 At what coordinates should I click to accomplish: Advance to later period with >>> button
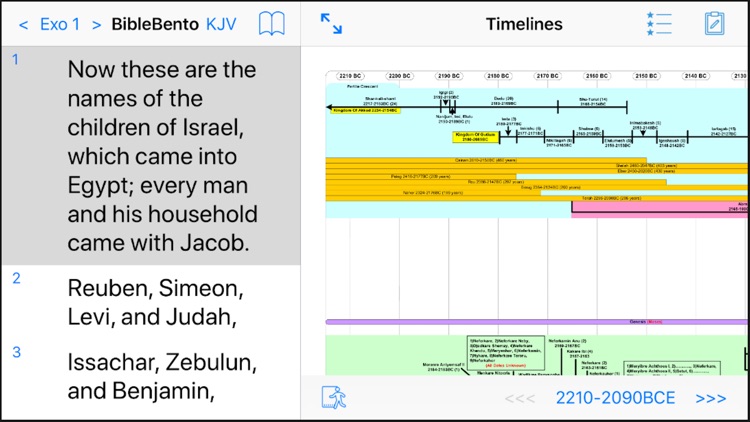[711, 398]
